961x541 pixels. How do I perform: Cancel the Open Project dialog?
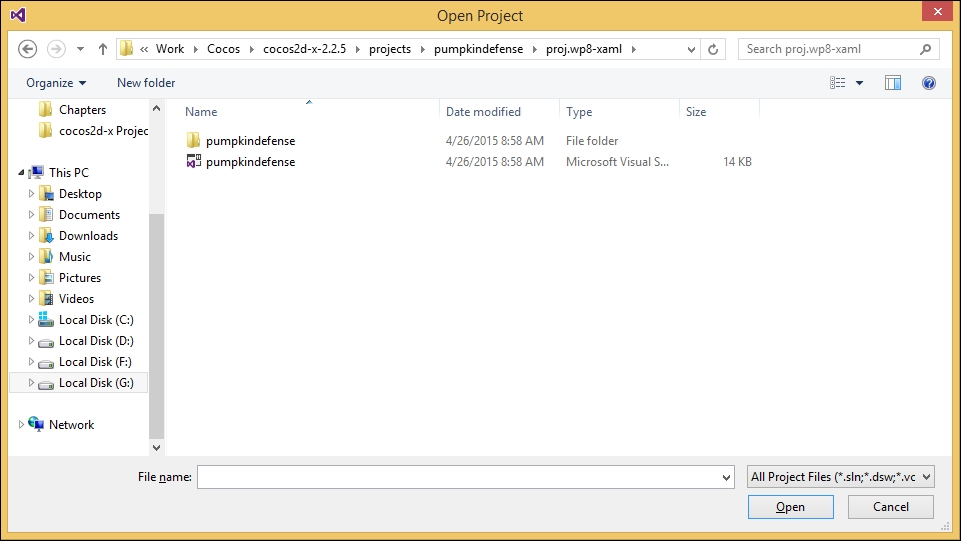(x=891, y=507)
